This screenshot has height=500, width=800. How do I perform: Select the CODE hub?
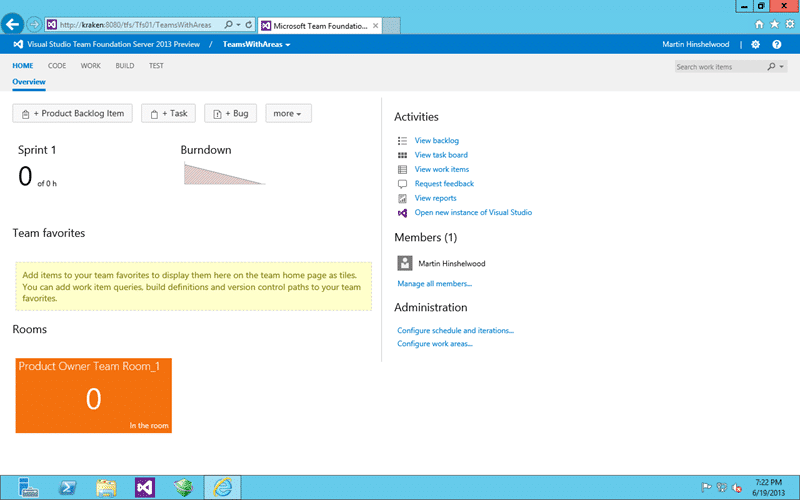(x=57, y=66)
